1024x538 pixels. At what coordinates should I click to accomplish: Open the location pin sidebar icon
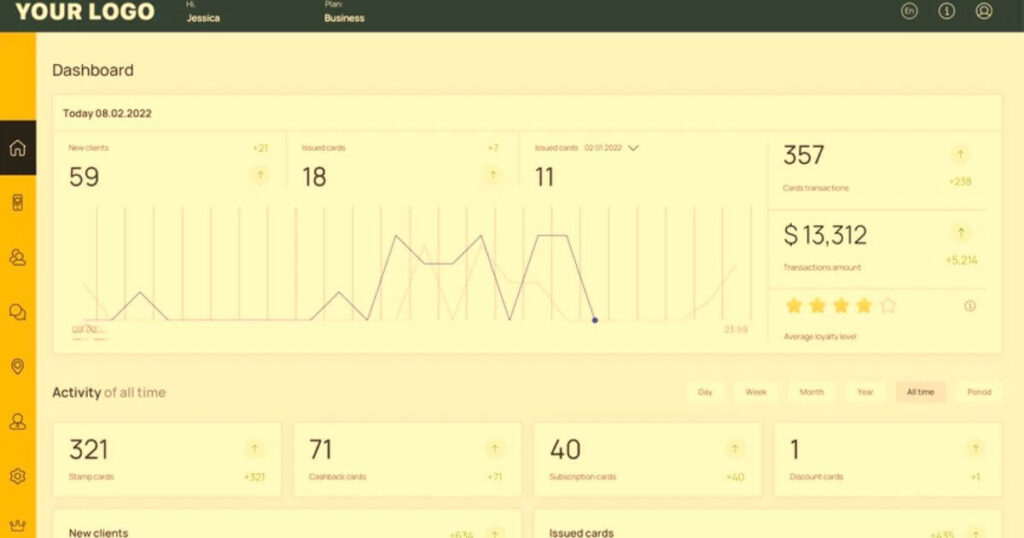tap(18, 366)
